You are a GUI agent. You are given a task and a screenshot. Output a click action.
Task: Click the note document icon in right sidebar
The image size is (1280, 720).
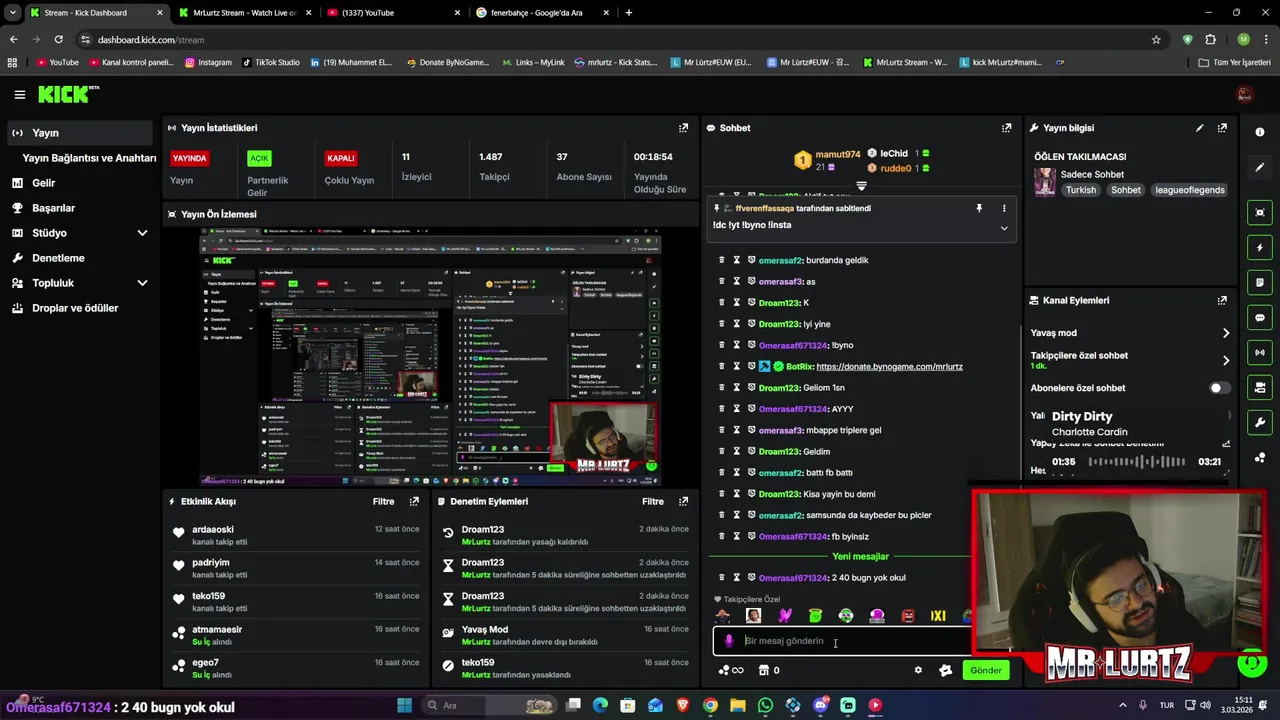pos(1260,282)
